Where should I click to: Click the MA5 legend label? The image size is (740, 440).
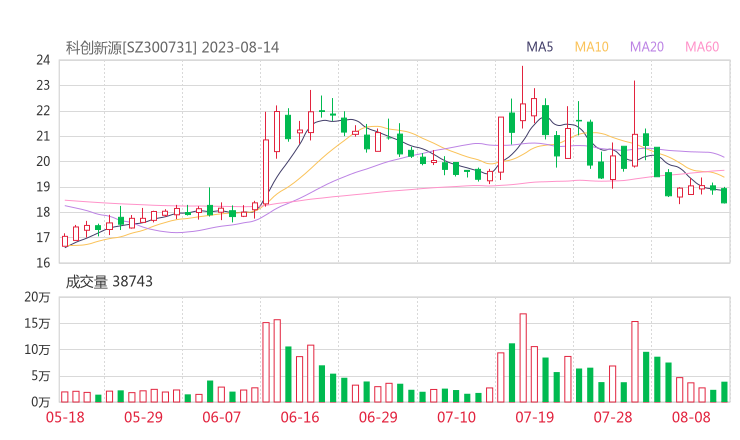click(539, 47)
